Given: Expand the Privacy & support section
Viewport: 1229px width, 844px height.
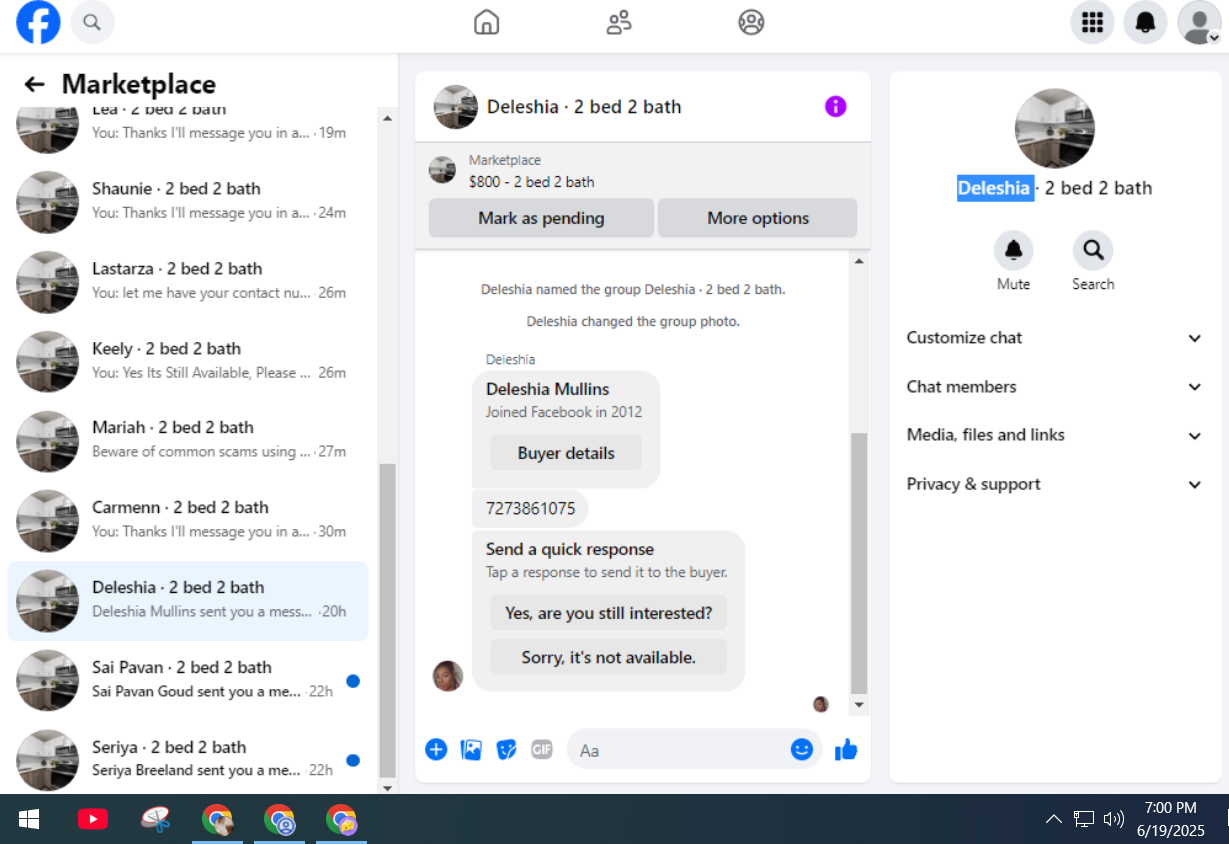Looking at the screenshot, I should [x=1055, y=484].
